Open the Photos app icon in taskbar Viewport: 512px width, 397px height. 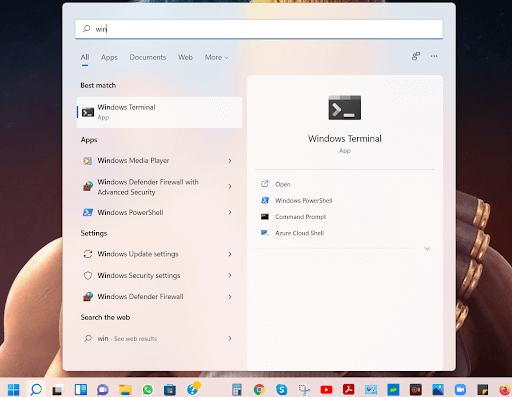point(438,389)
